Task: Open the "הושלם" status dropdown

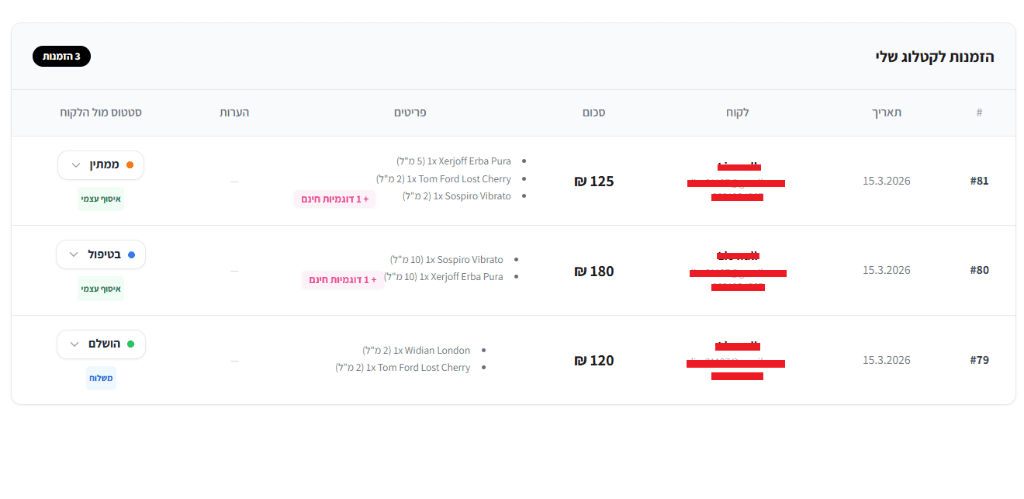Action: pos(100,344)
